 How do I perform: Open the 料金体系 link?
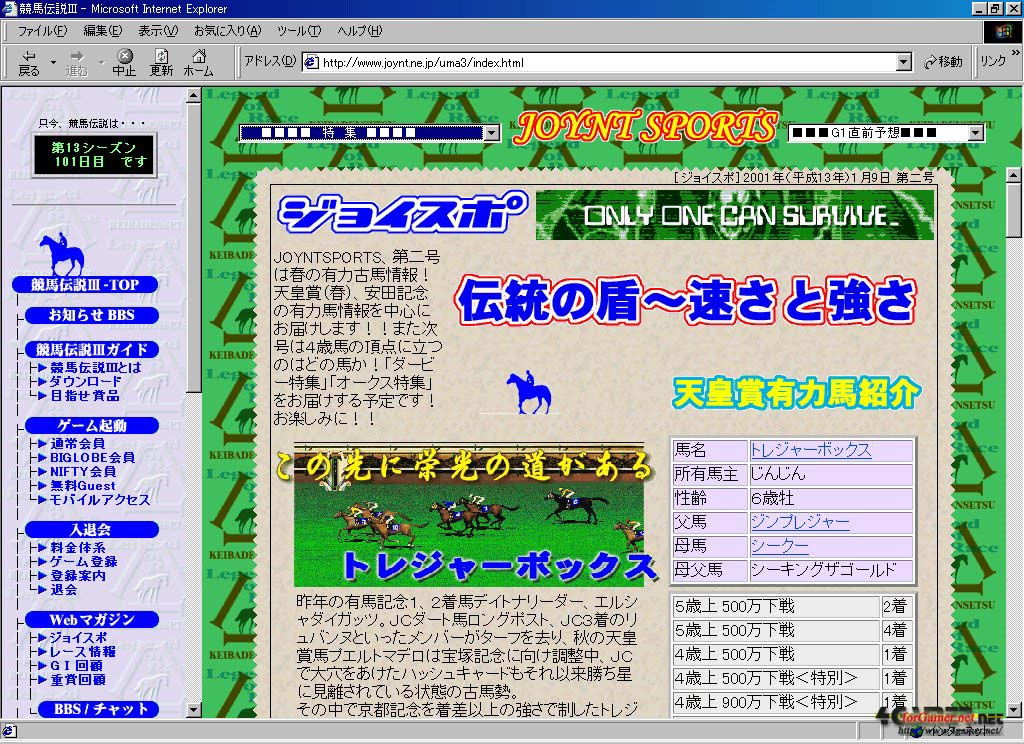point(78,548)
